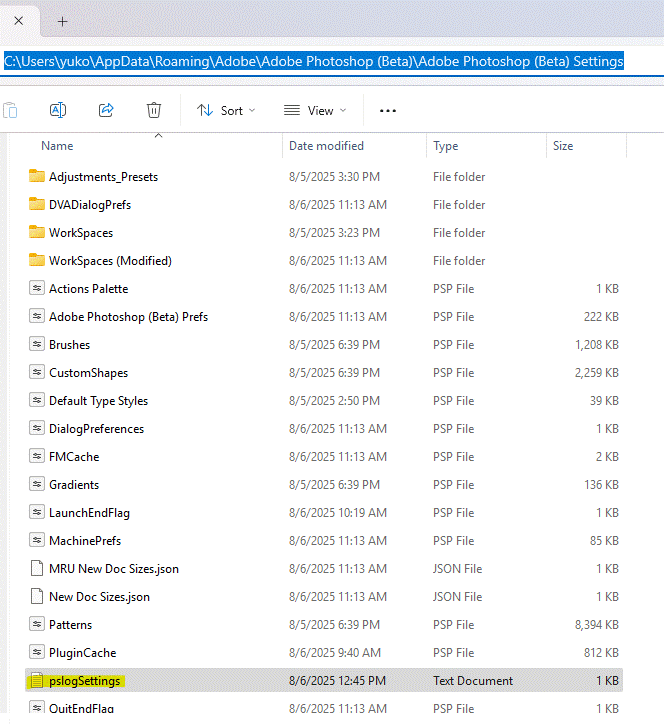Select the Default Type Styles file icon
The width and height of the screenshot is (664, 724).
37,400
